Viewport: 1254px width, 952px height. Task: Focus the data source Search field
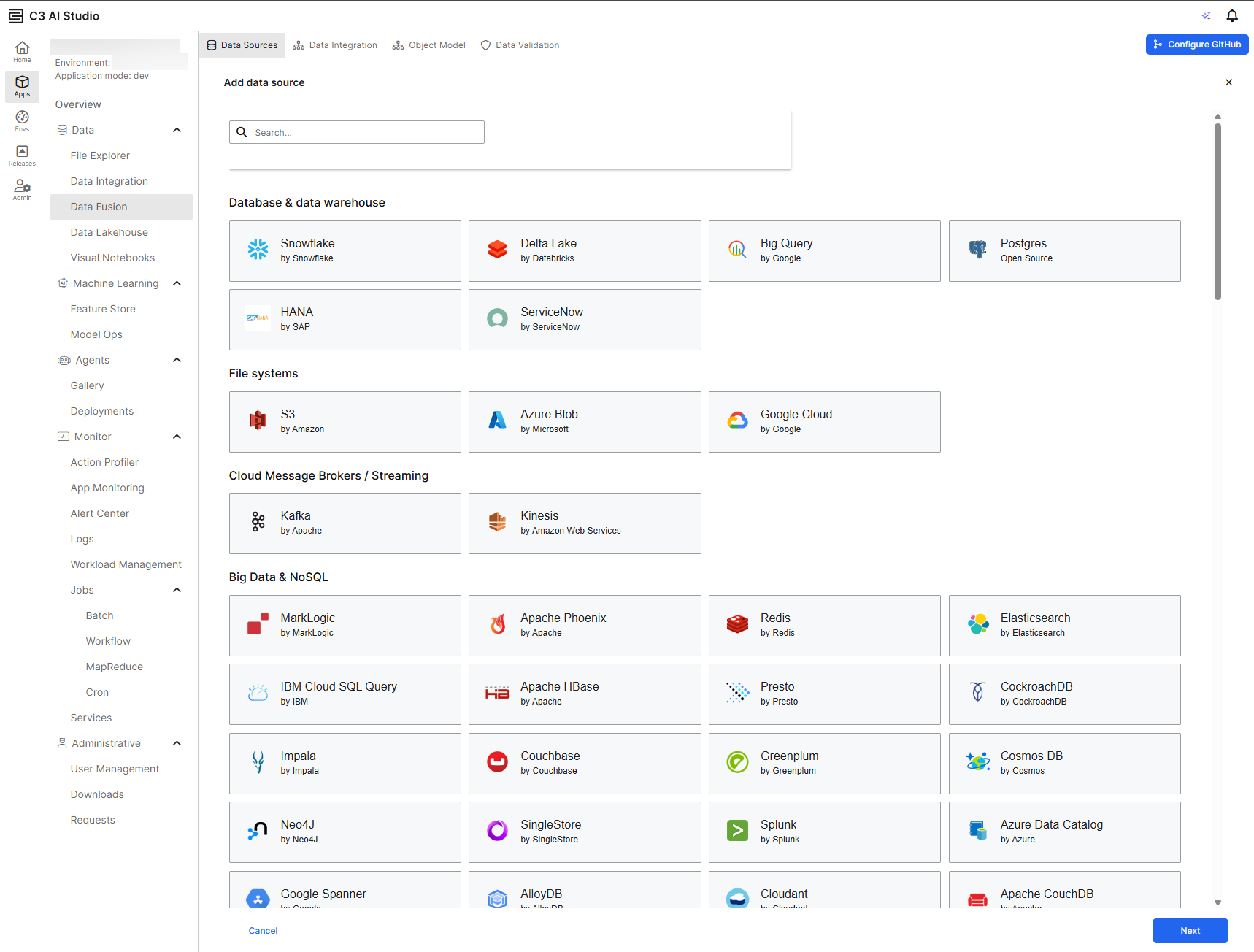point(365,132)
